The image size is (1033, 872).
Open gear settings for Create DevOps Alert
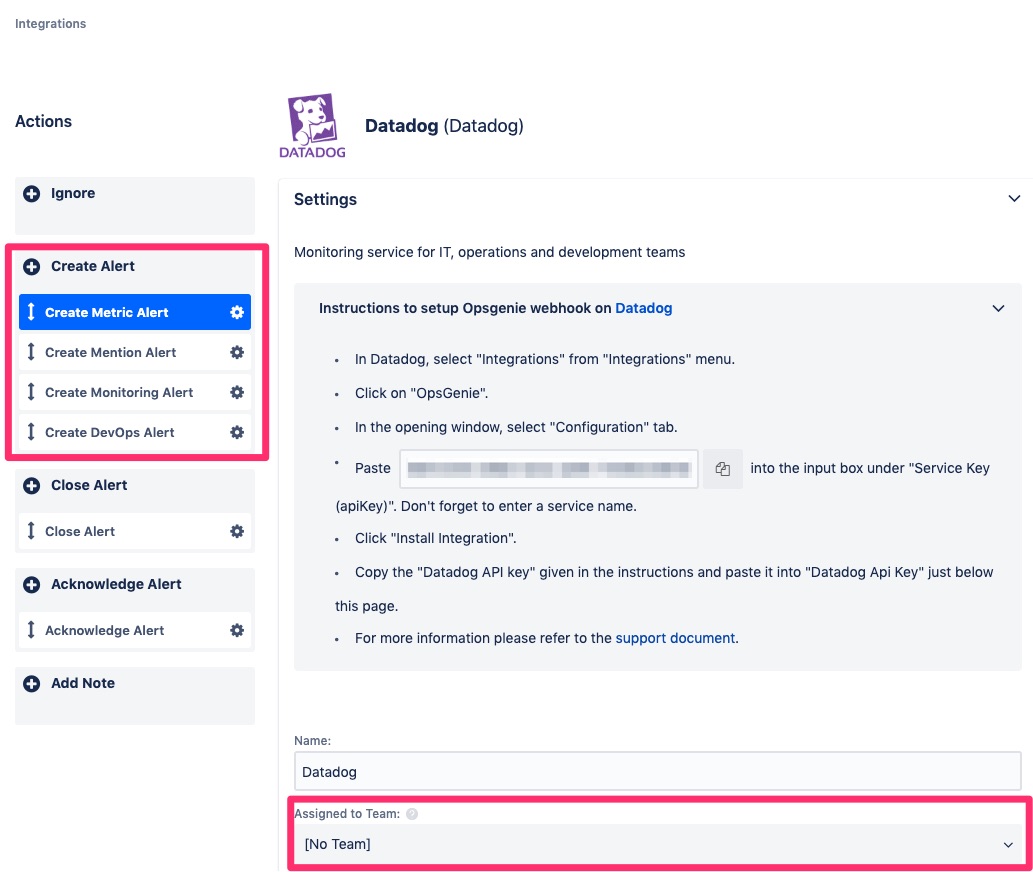click(237, 433)
